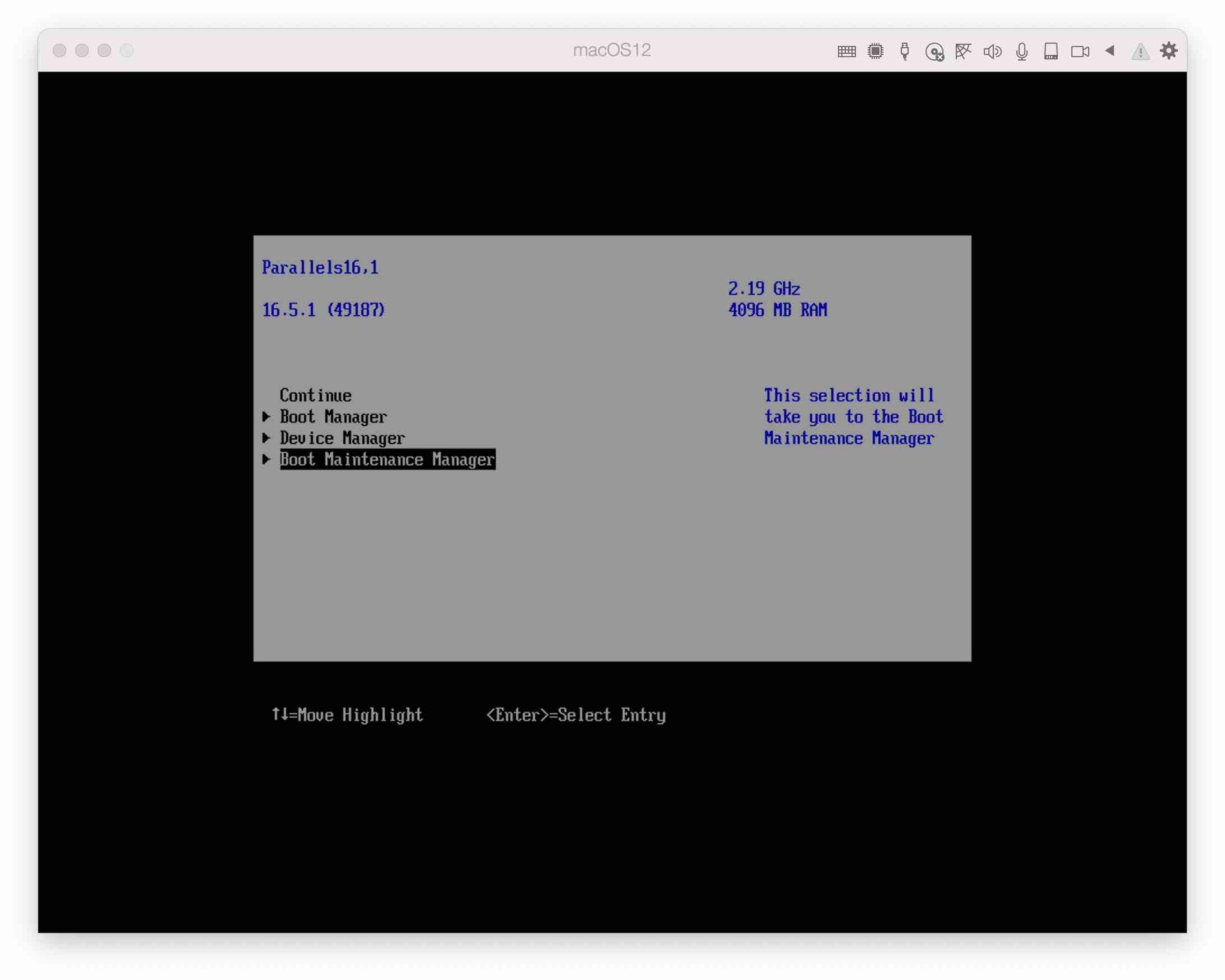Viewport: 1225px width, 980px height.
Task: Click the microphone icon
Action: tap(1021, 51)
